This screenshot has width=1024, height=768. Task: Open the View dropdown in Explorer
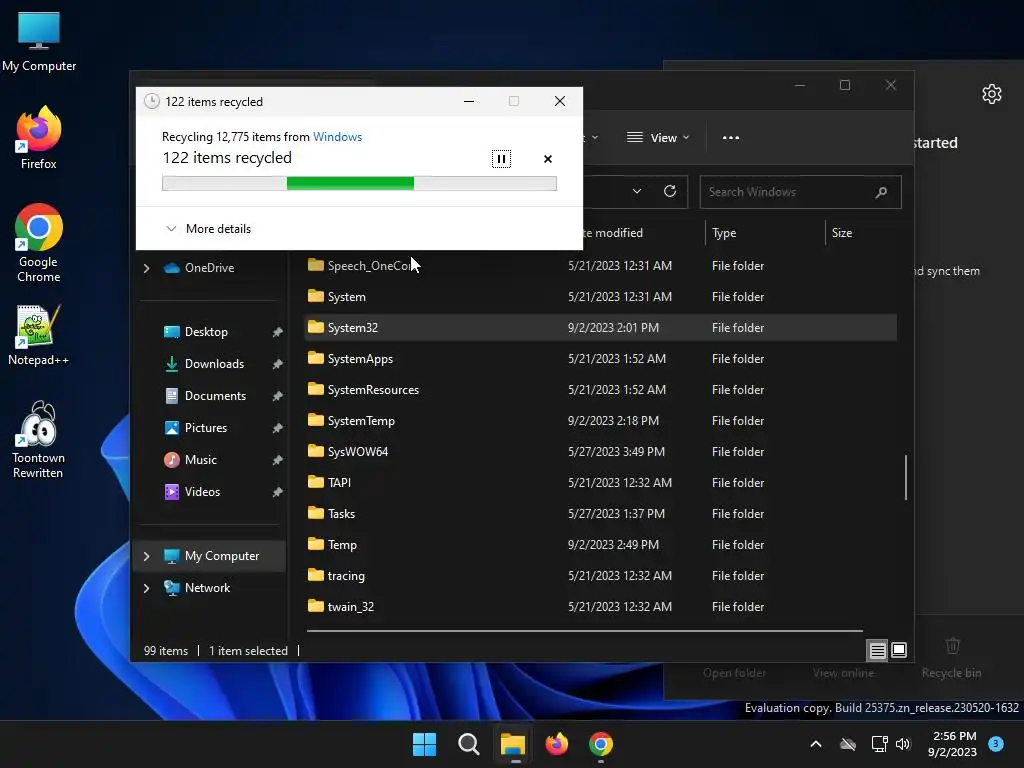[658, 138]
